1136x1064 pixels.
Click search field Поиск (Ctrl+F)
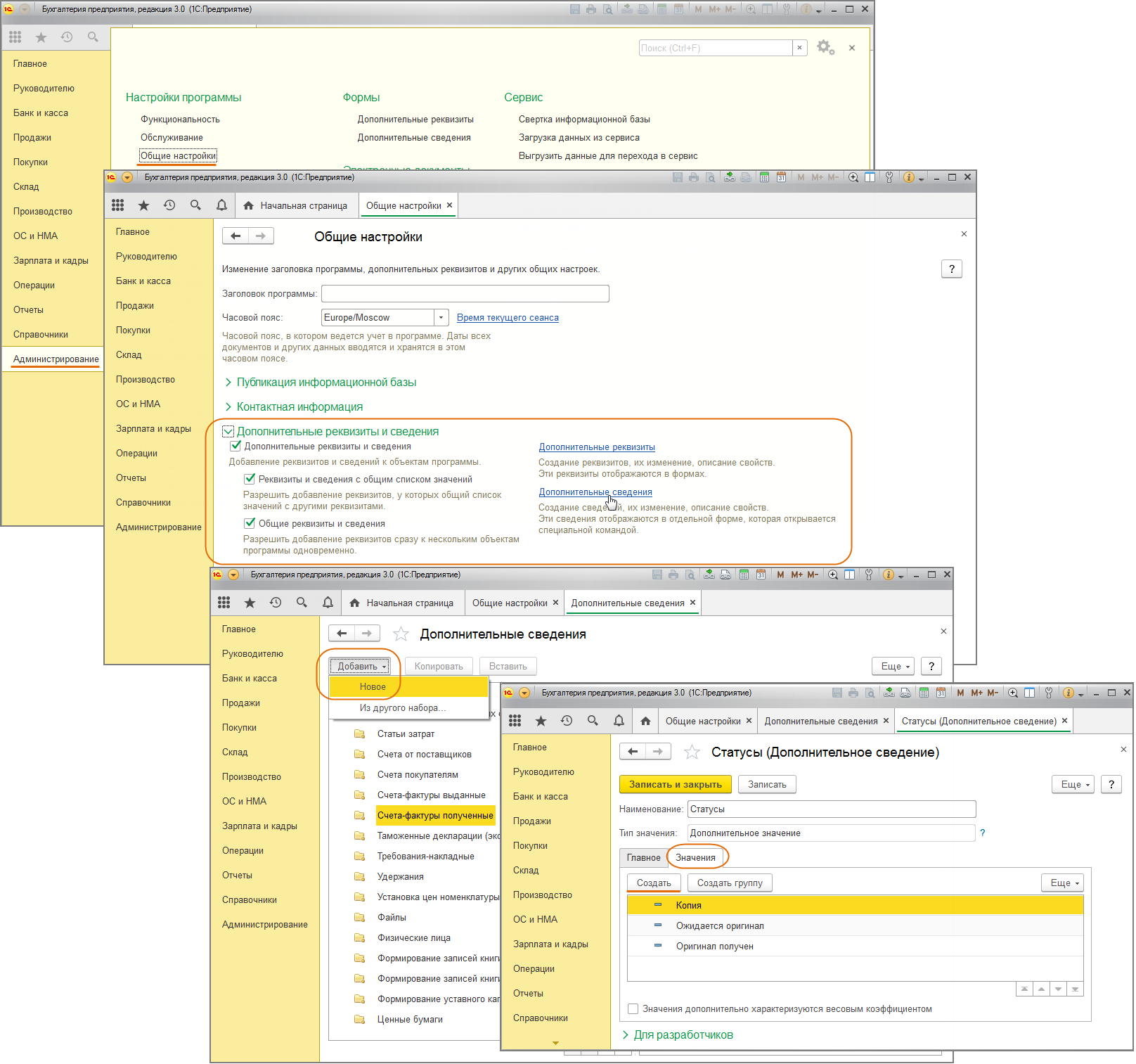click(716, 48)
